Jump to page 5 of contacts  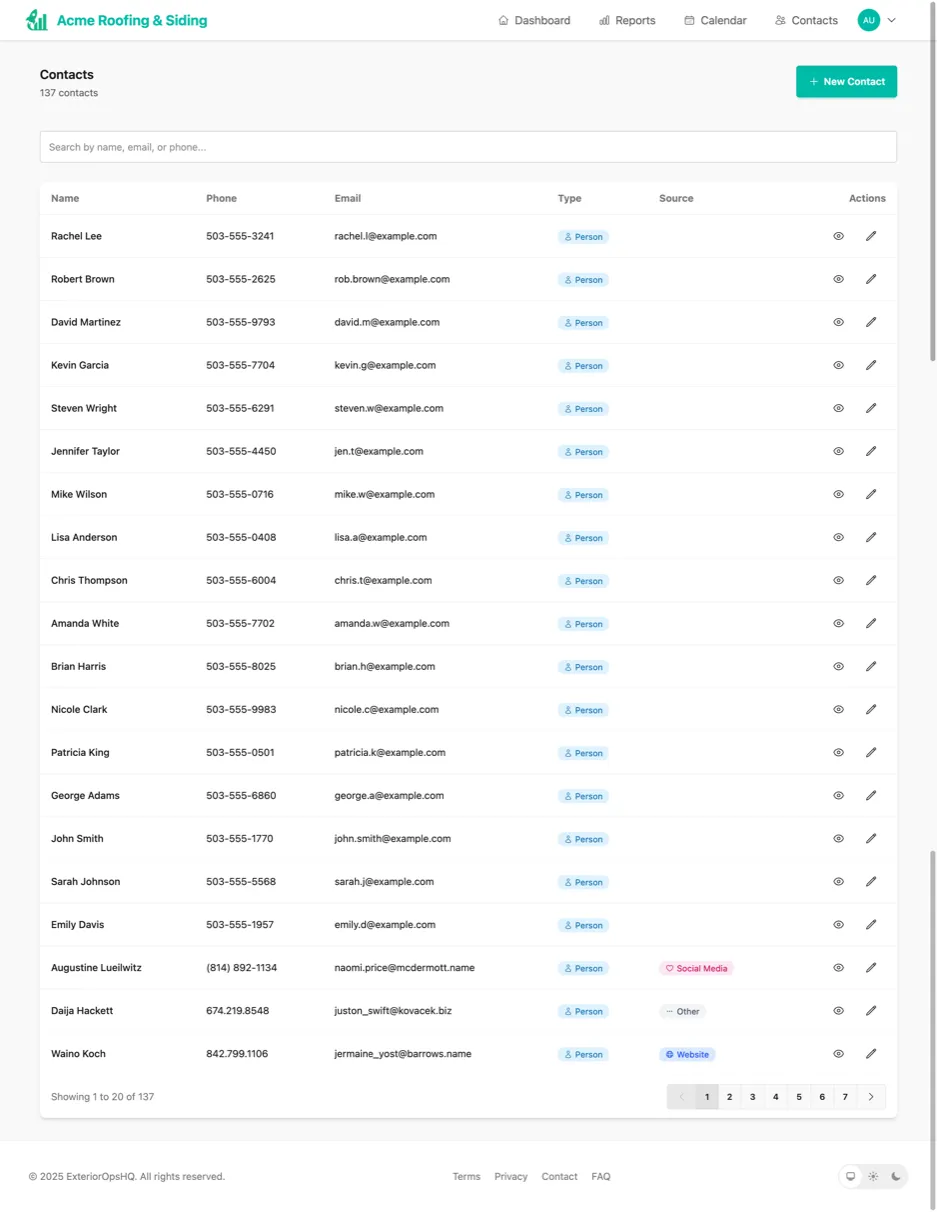pyautogui.click(x=798, y=1096)
